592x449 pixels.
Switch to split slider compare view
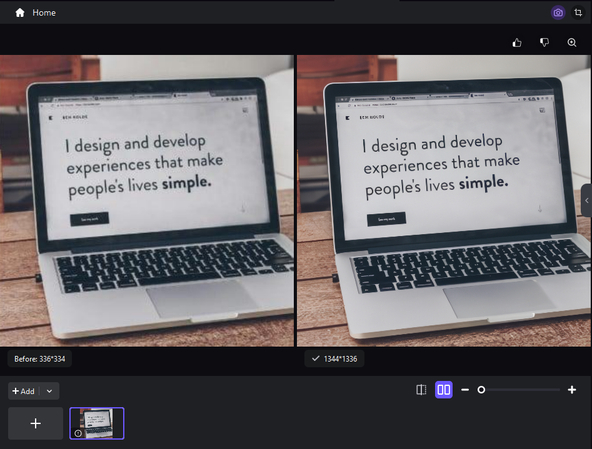pos(421,390)
